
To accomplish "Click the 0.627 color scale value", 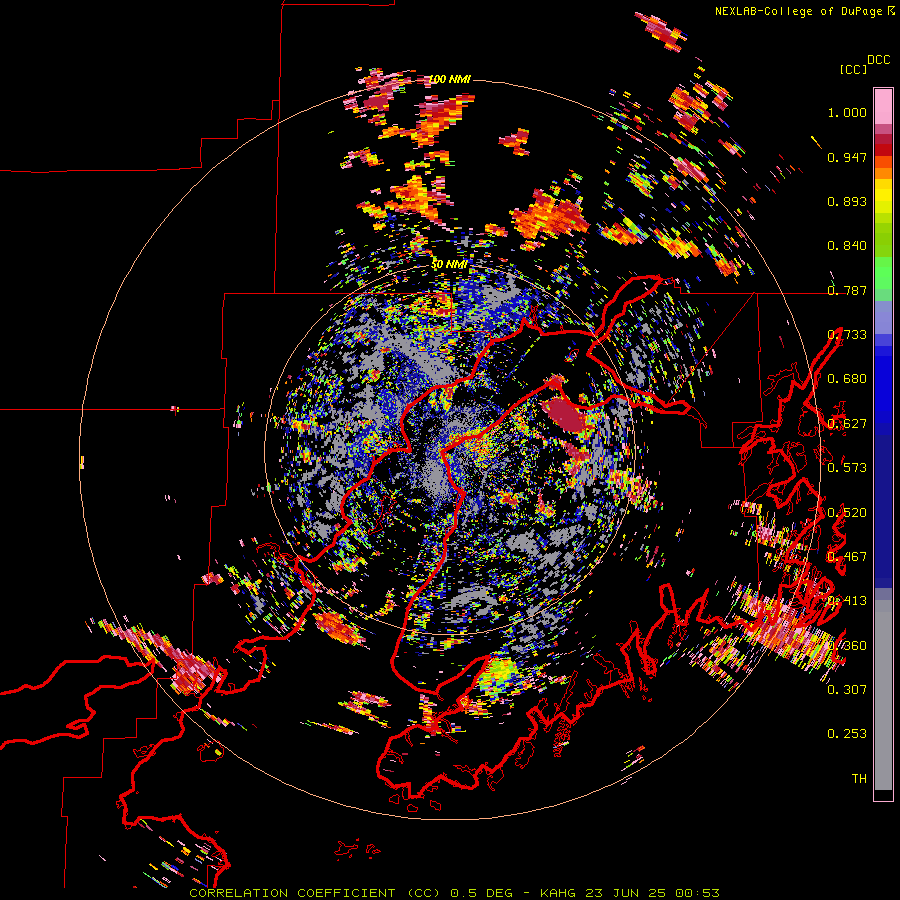I will (847, 424).
